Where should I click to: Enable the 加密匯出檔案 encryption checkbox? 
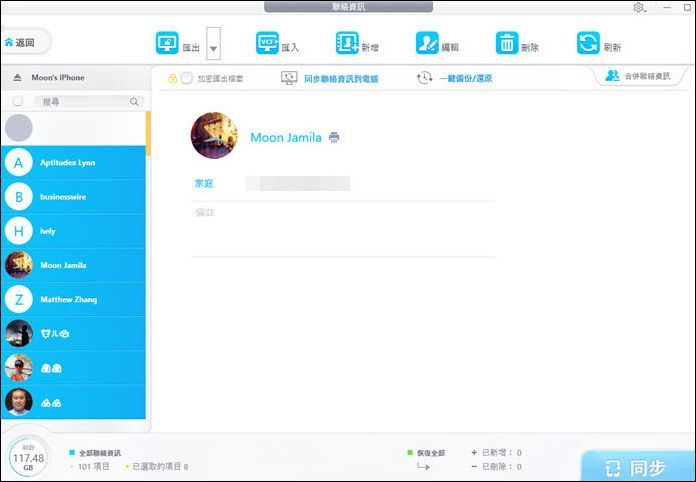(x=187, y=78)
